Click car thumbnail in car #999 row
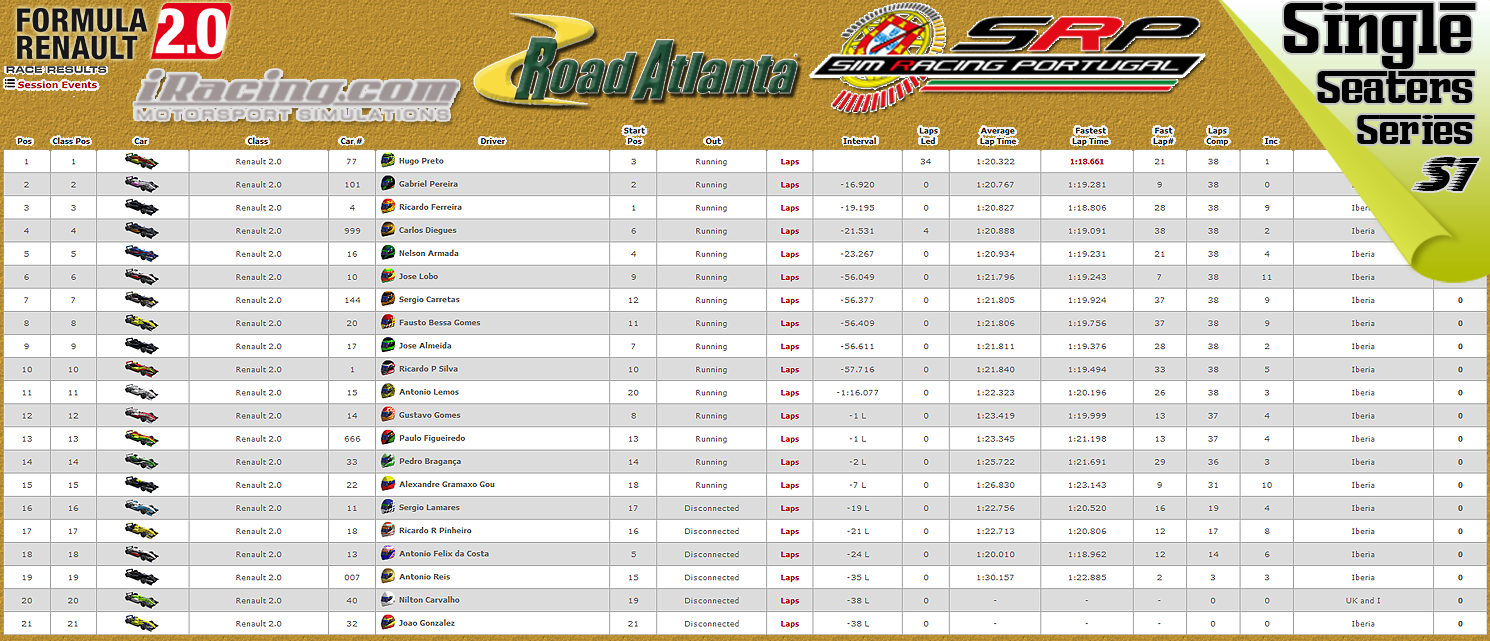Image resolution: width=1490 pixels, height=641 pixels. click(x=142, y=230)
